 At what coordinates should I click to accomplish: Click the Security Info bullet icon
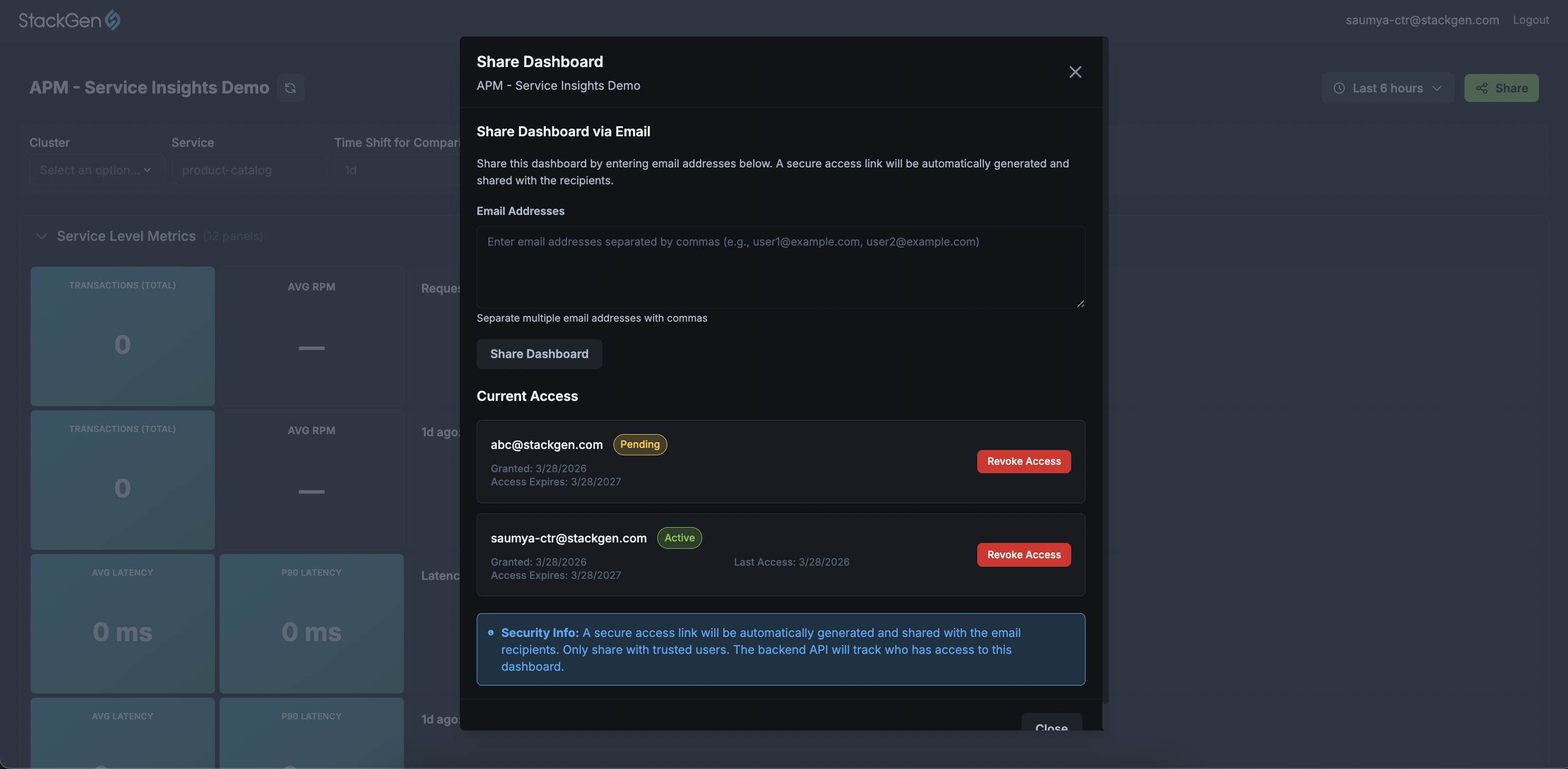[491, 633]
